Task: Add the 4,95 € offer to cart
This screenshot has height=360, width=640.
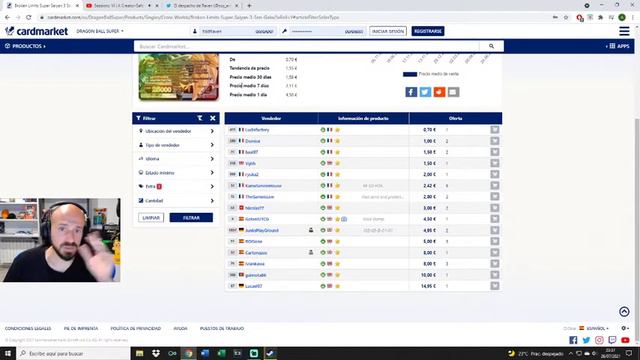Action: 495,230
